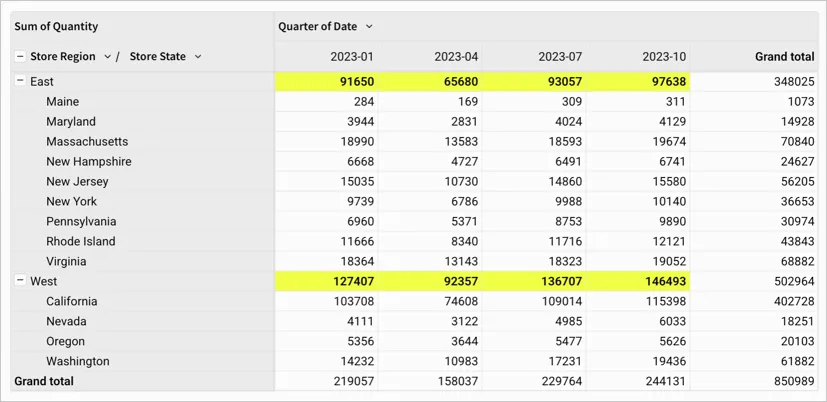This screenshot has width=827, height=402.
Task: Select the West row label
Action: (43, 281)
